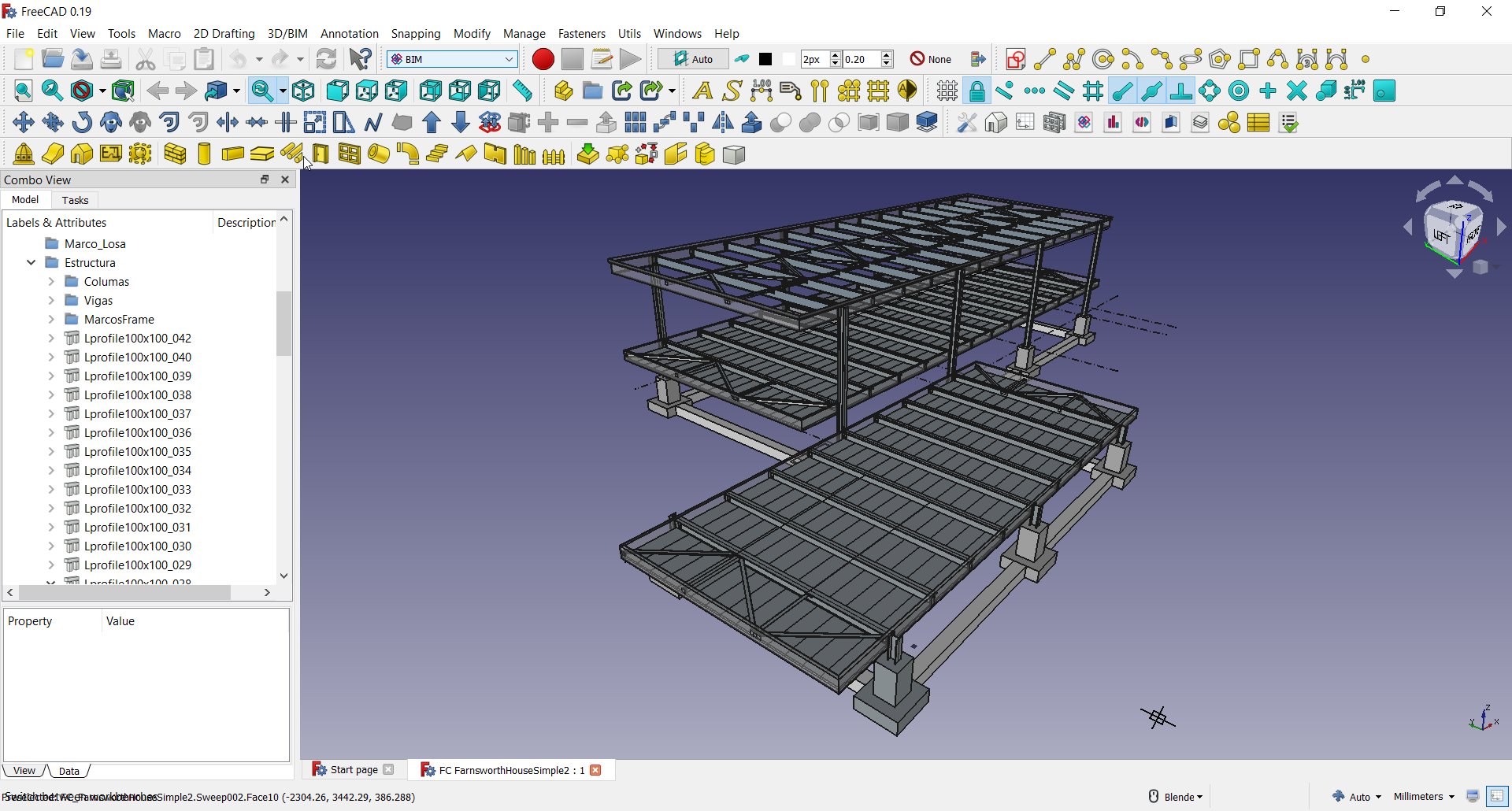The image size is (1512, 811).
Task: Select the Move tool
Action: (24, 122)
